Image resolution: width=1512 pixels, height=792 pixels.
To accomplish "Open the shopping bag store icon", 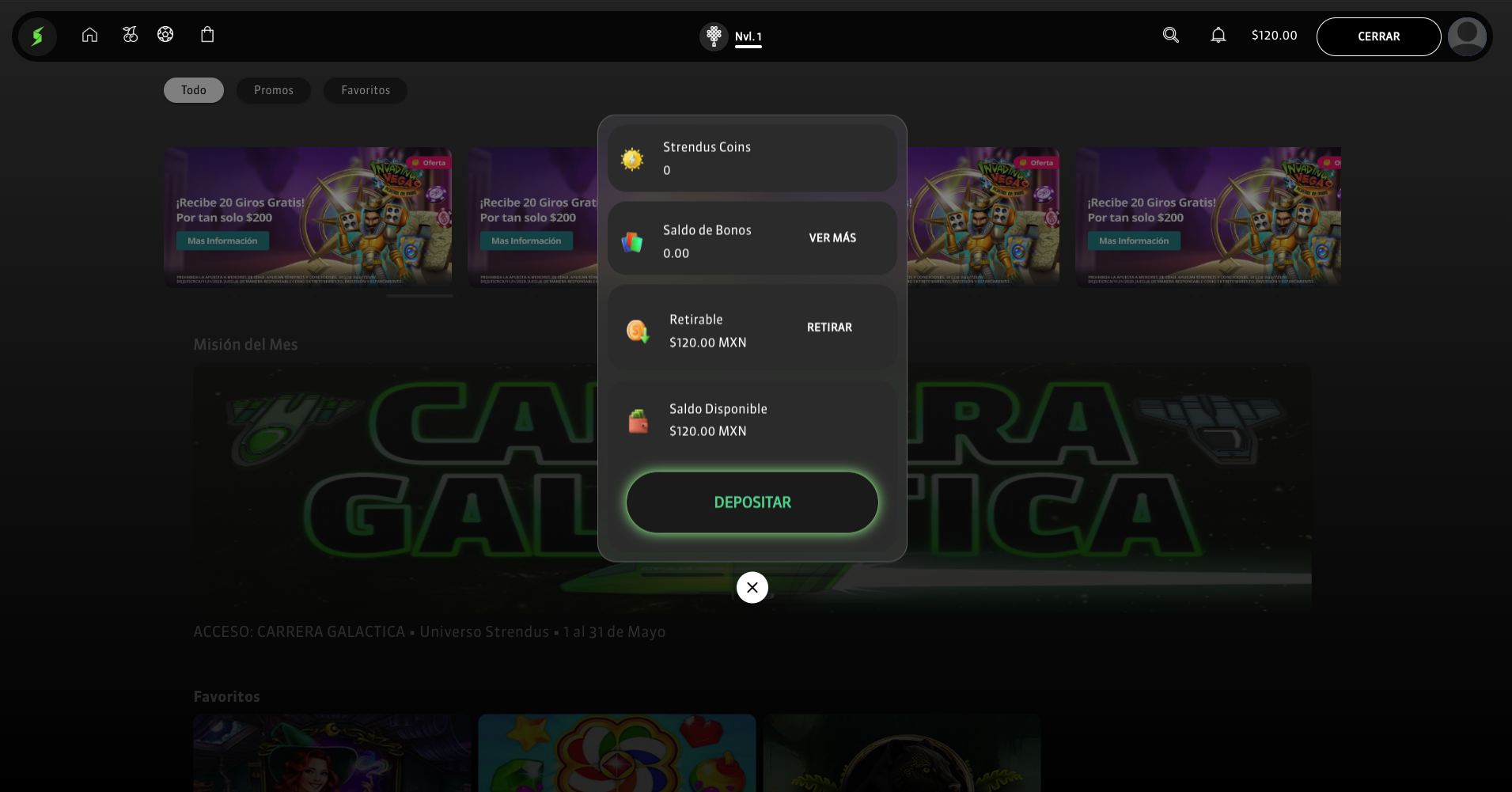I will pyautogui.click(x=207, y=35).
